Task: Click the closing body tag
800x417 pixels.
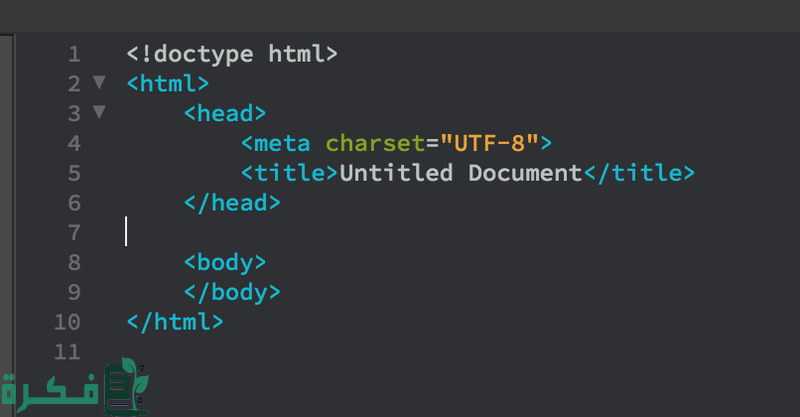Action: tap(232, 292)
